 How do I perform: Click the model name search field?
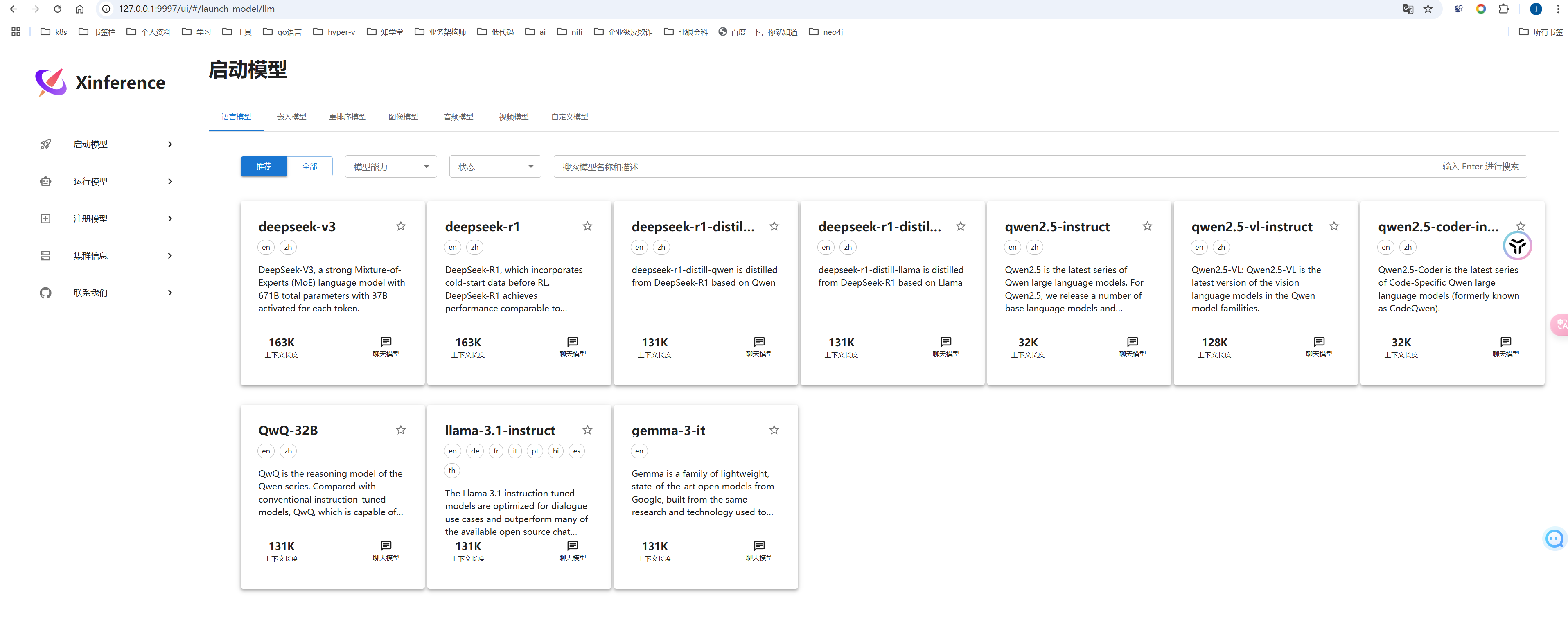point(998,167)
